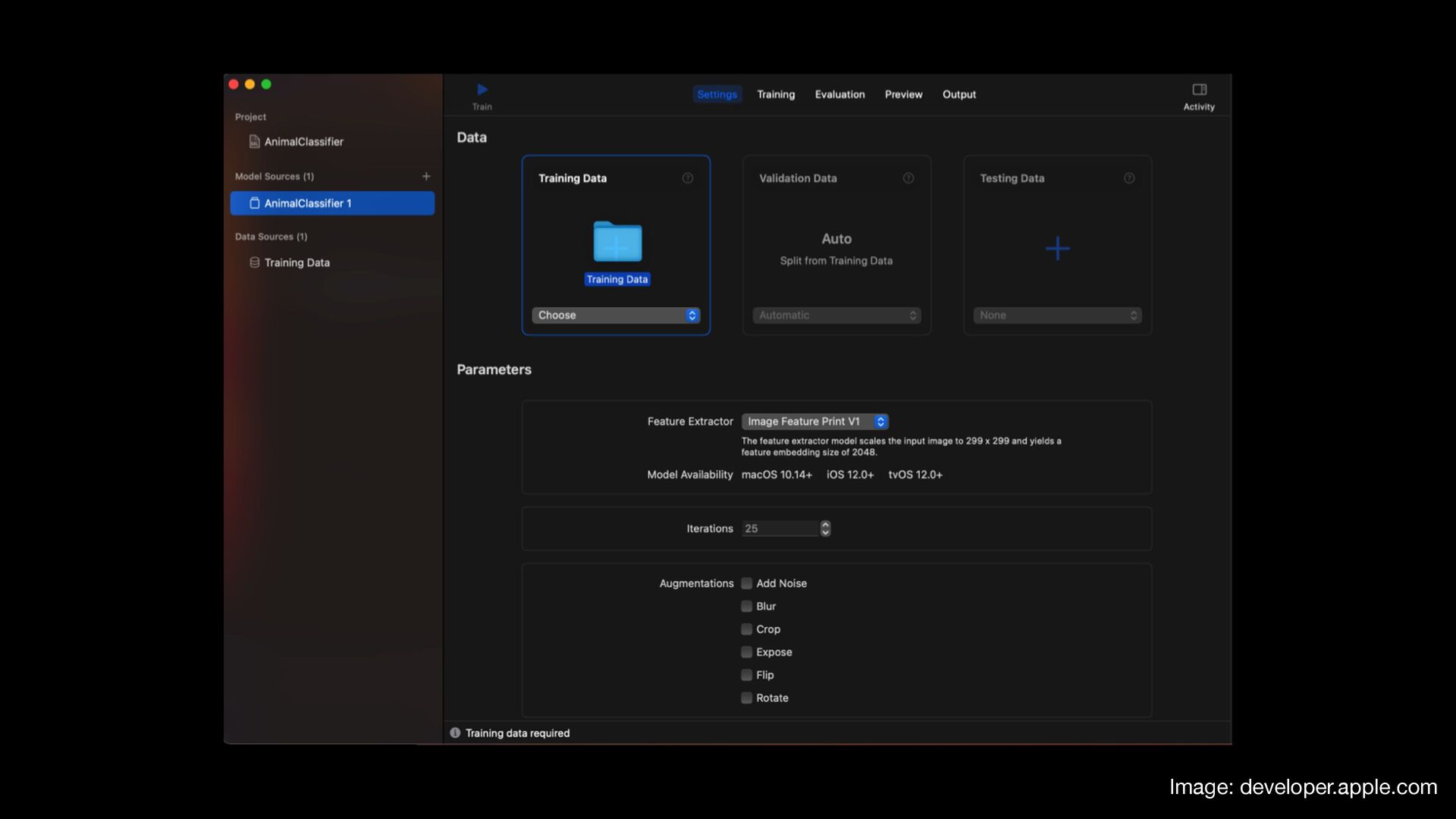Viewport: 1456px width, 819px height.
Task: Click the Validation Data help icon
Action: [908, 178]
